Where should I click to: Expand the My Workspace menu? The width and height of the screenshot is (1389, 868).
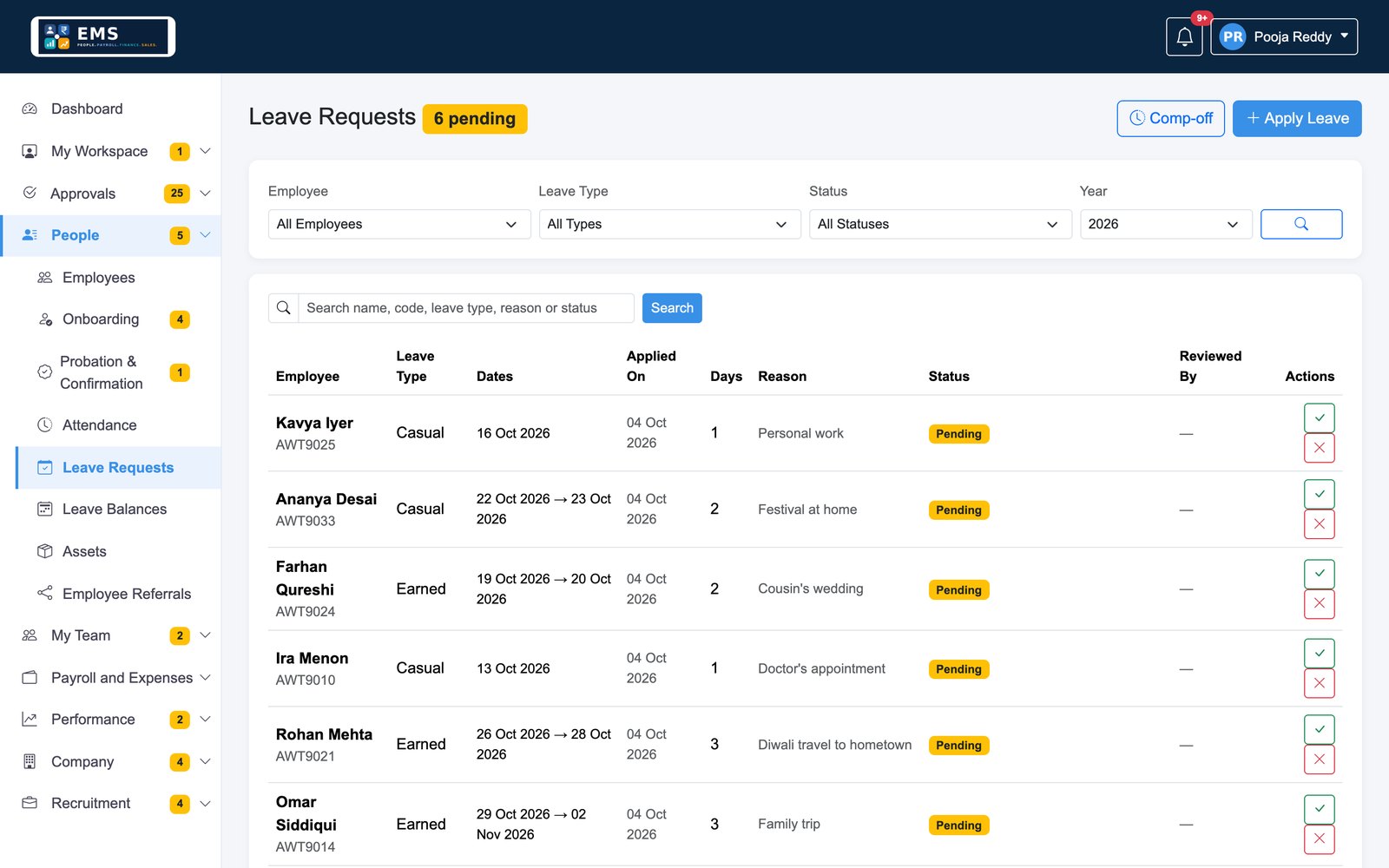click(110, 151)
